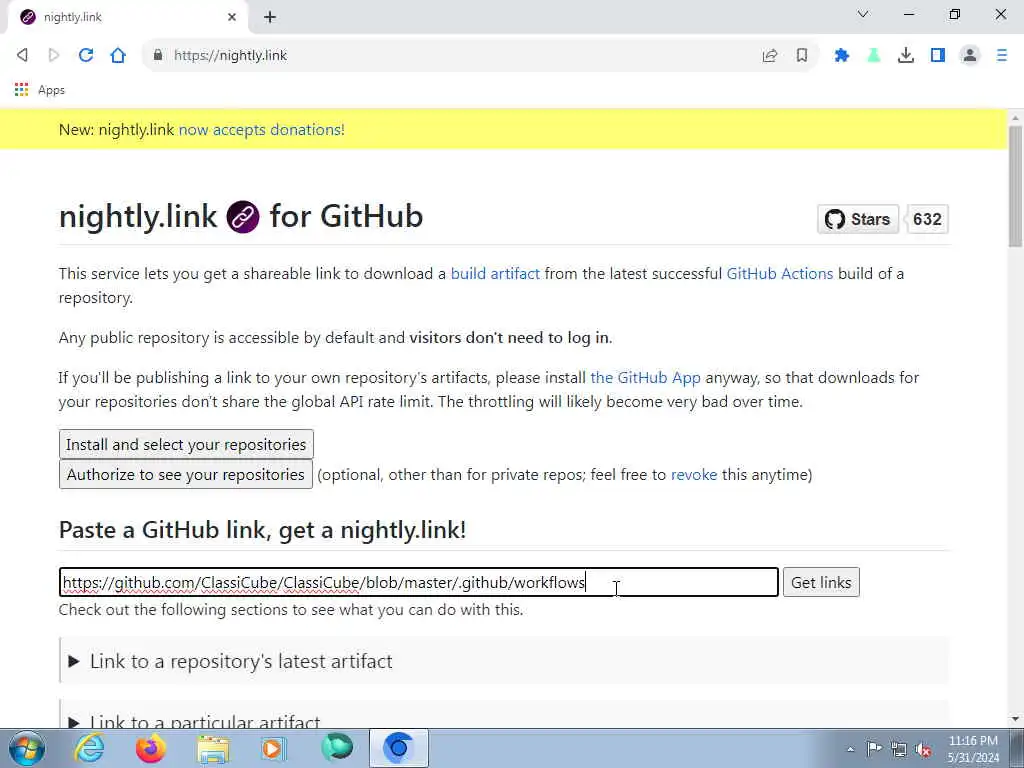
Task: Follow the 'revoke' link
Action: [694, 475]
